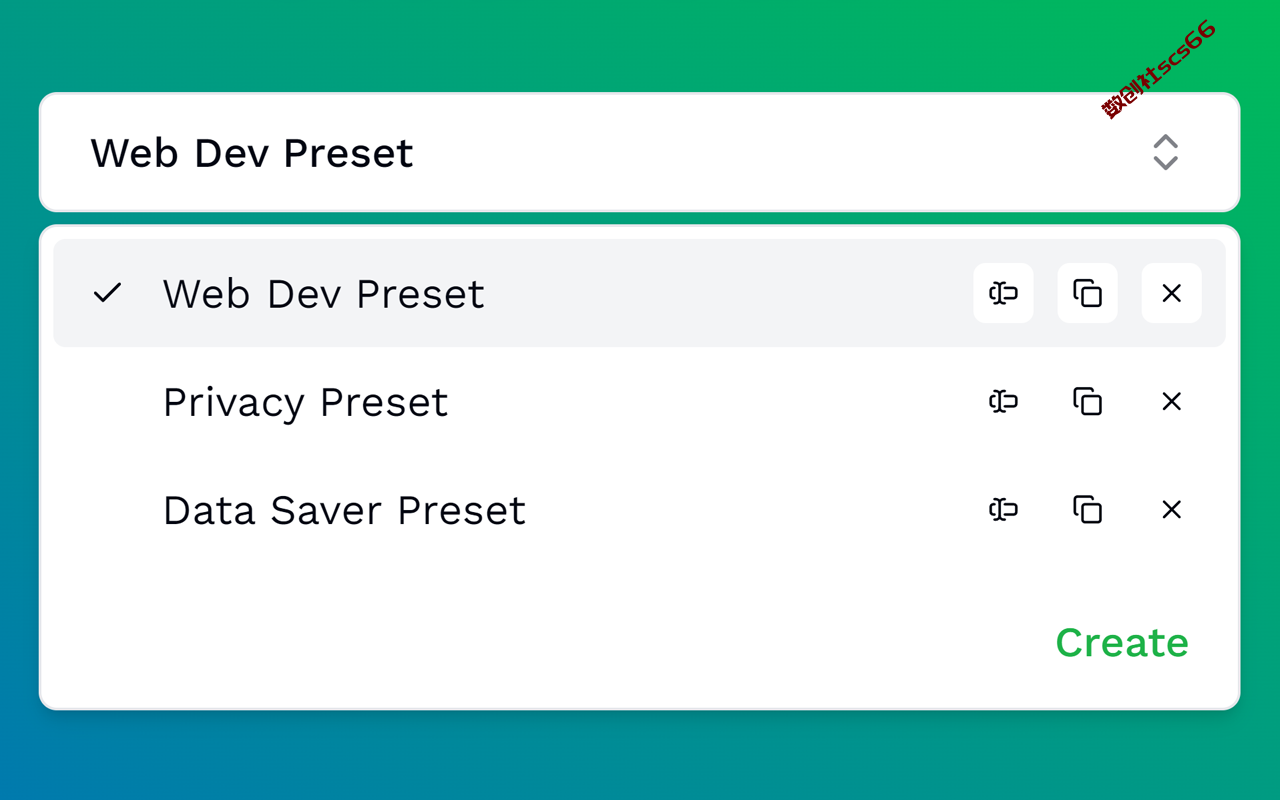1280x800 pixels.
Task: Duplicate the Data Saver Preset
Action: point(1087,509)
